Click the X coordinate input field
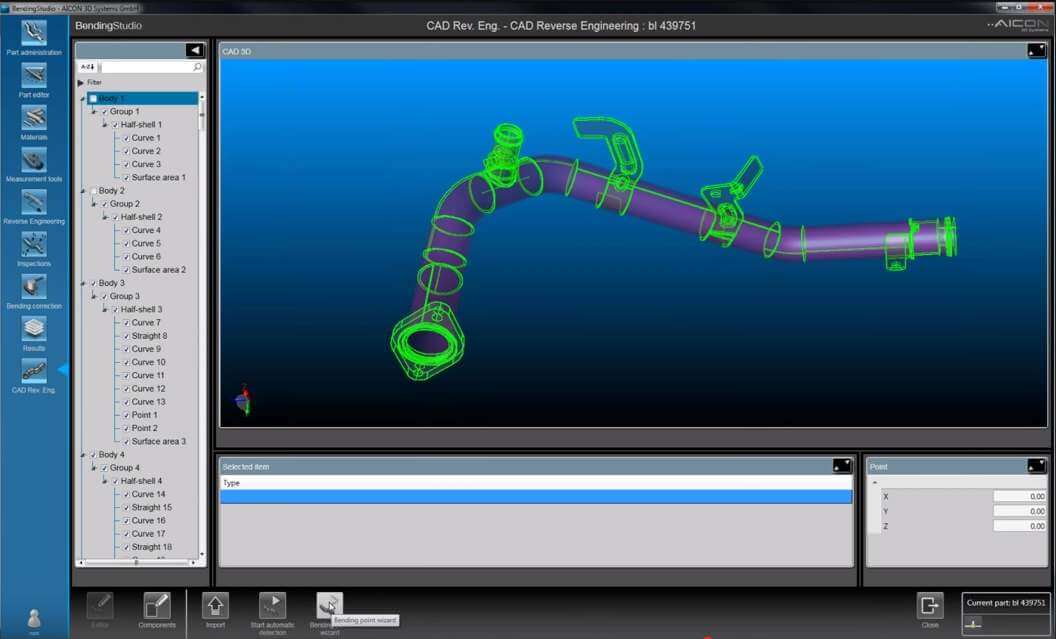 pyautogui.click(x=1019, y=496)
